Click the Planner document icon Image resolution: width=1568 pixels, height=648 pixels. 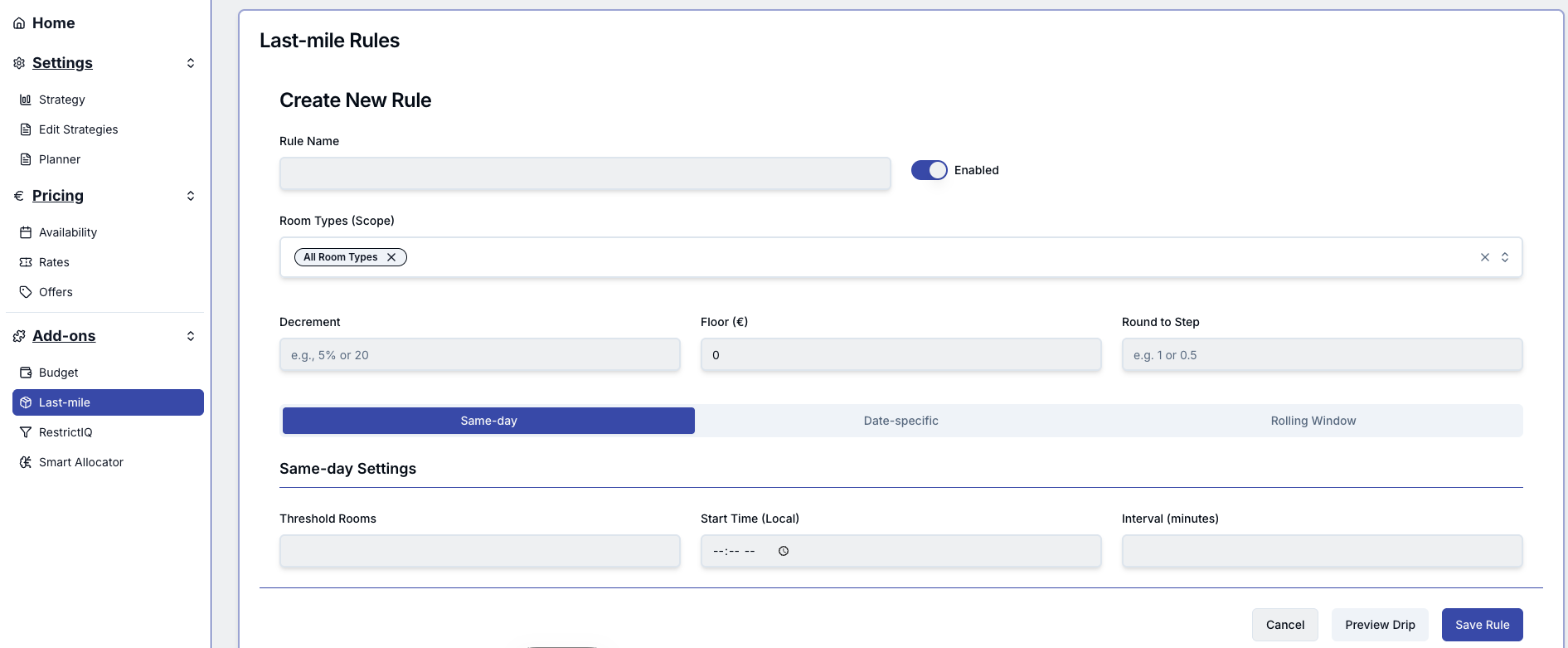(26, 159)
